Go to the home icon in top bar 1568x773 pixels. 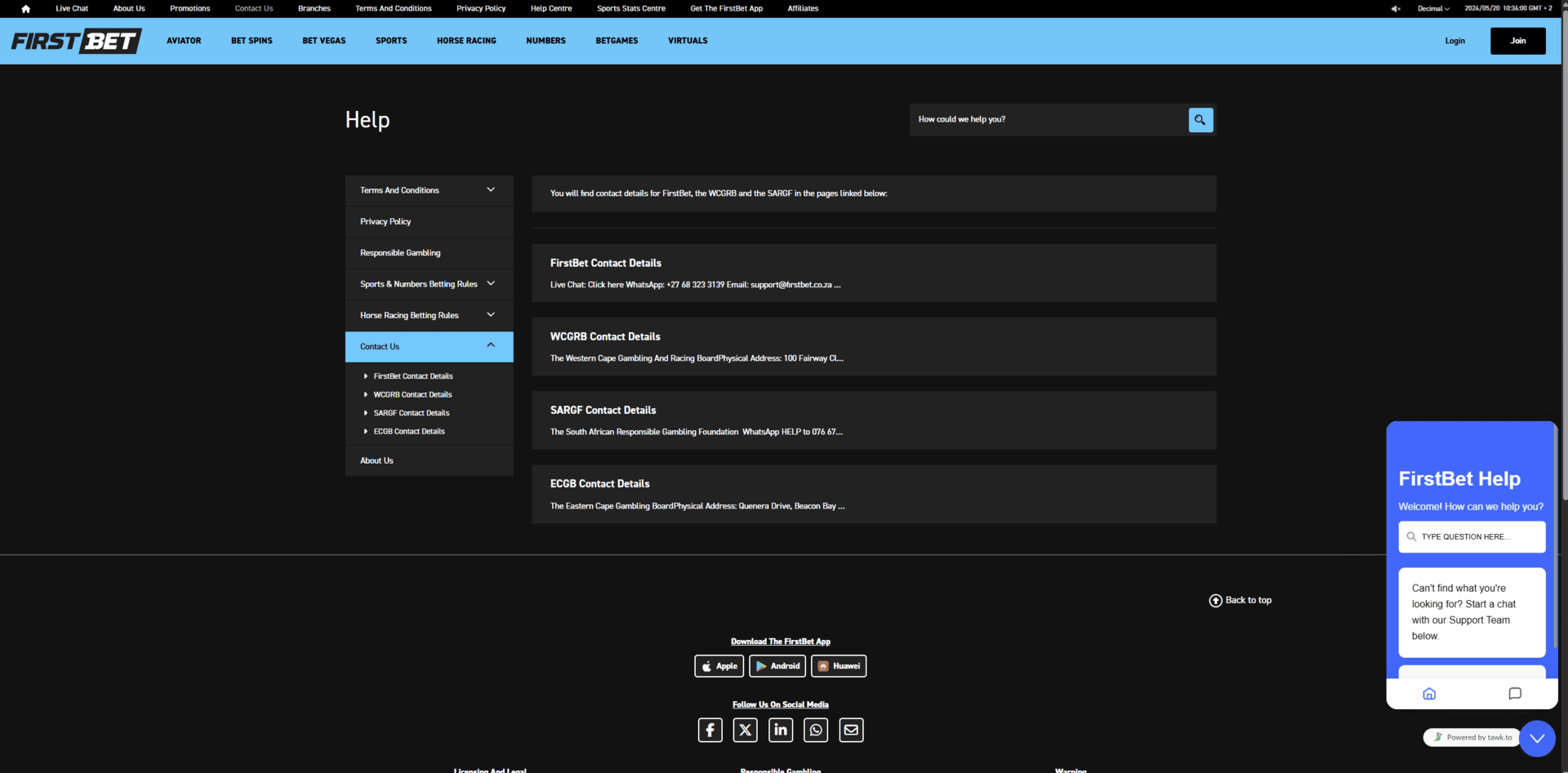26,9
